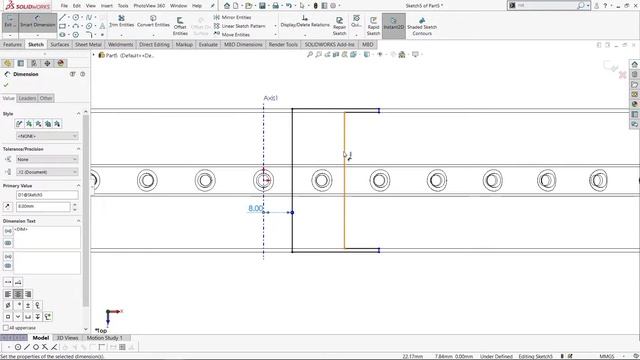Image resolution: width=640 pixels, height=360 pixels.
Task: Select the Trim Entities tool
Action: (122, 21)
